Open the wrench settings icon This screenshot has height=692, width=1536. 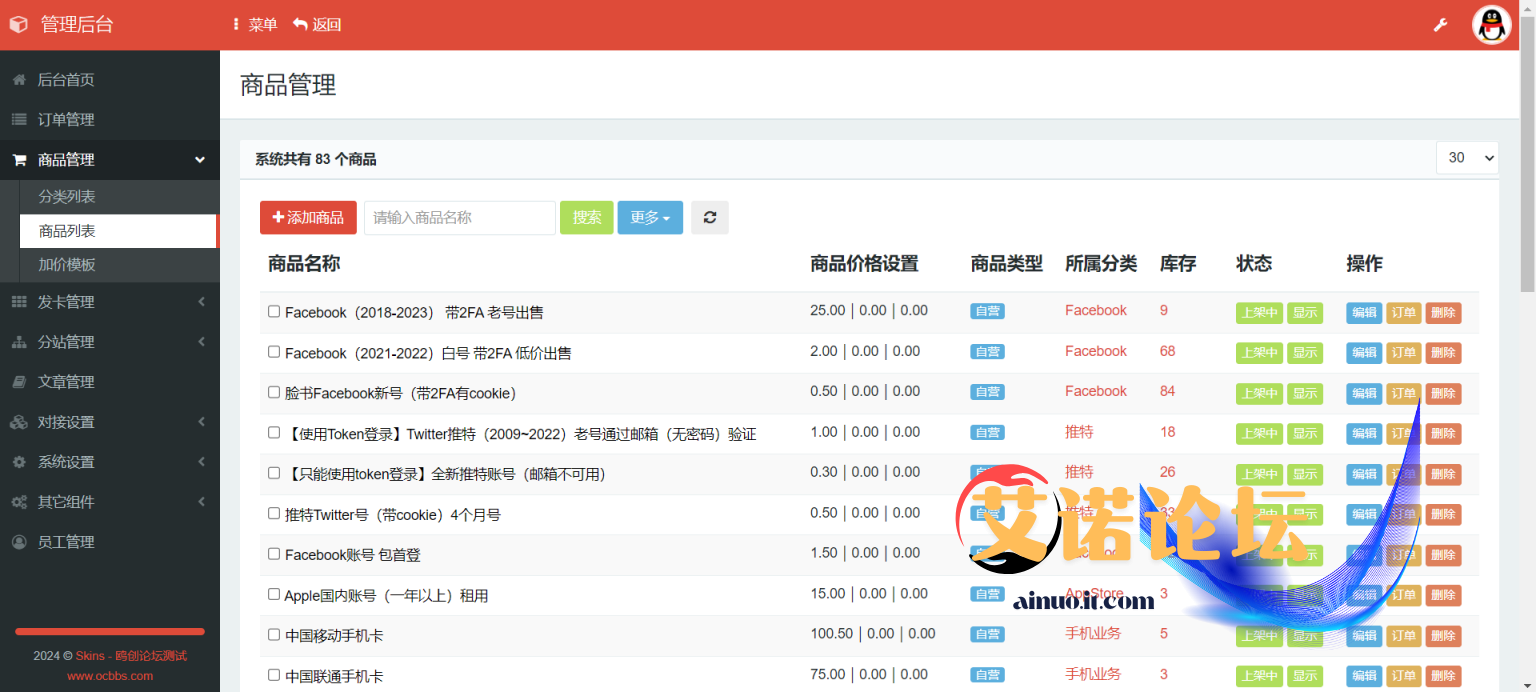coord(1440,25)
